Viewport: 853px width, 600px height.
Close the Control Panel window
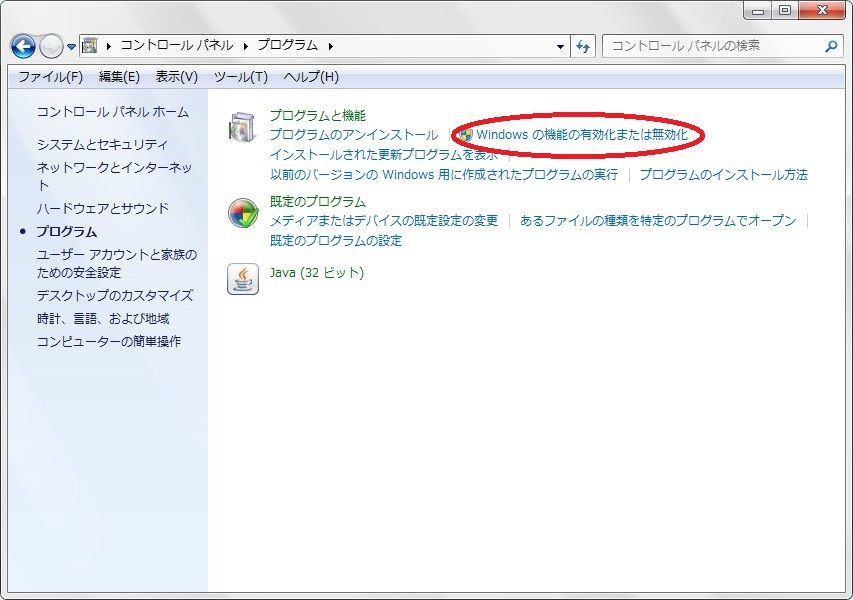tap(821, 11)
